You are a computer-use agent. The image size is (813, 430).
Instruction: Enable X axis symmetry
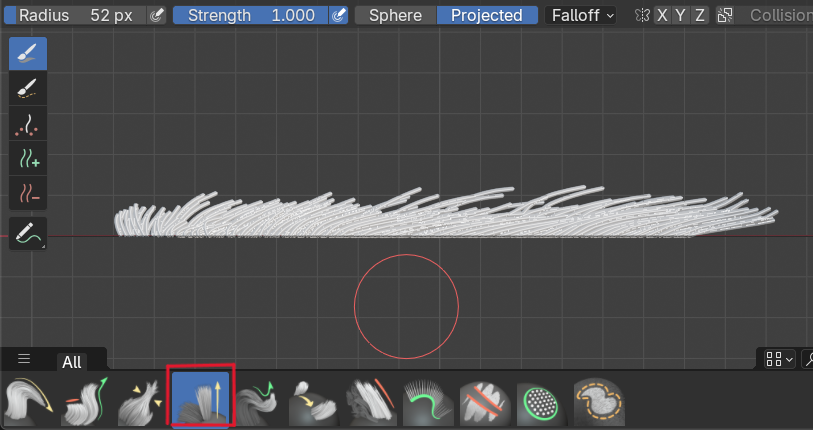tap(662, 15)
